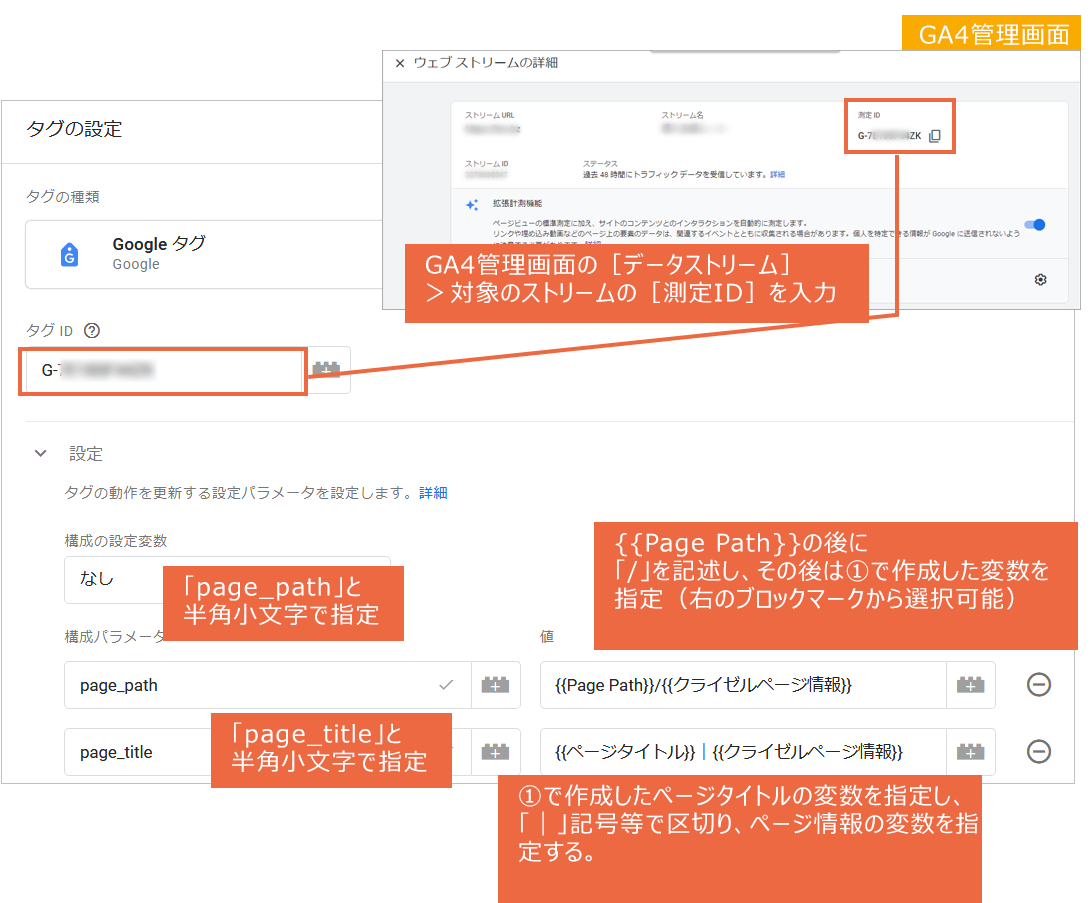The height and width of the screenshot is (903, 1091).
Task: Click the 拡張計測機能 heading in GA4 panel
Action: click(x=517, y=204)
